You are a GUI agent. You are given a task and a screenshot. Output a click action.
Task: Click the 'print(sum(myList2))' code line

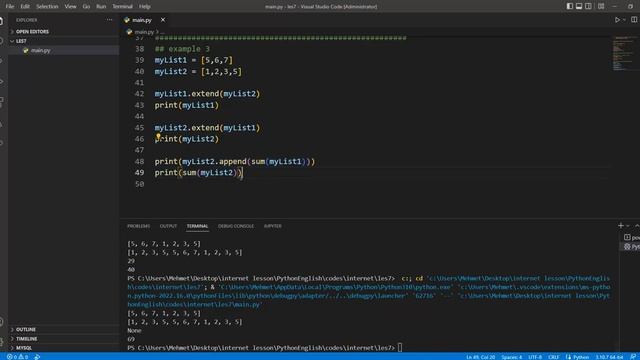[x=198, y=173]
